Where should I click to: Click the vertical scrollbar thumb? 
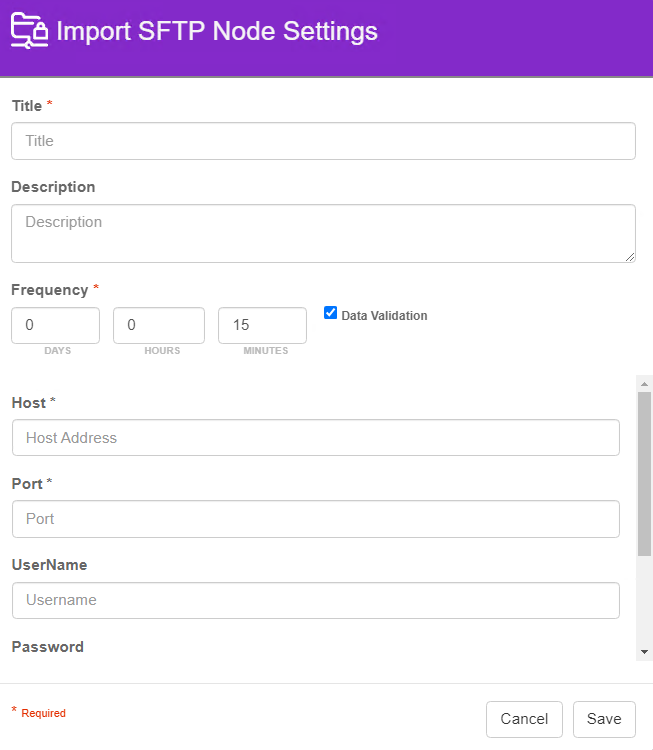coord(644,474)
